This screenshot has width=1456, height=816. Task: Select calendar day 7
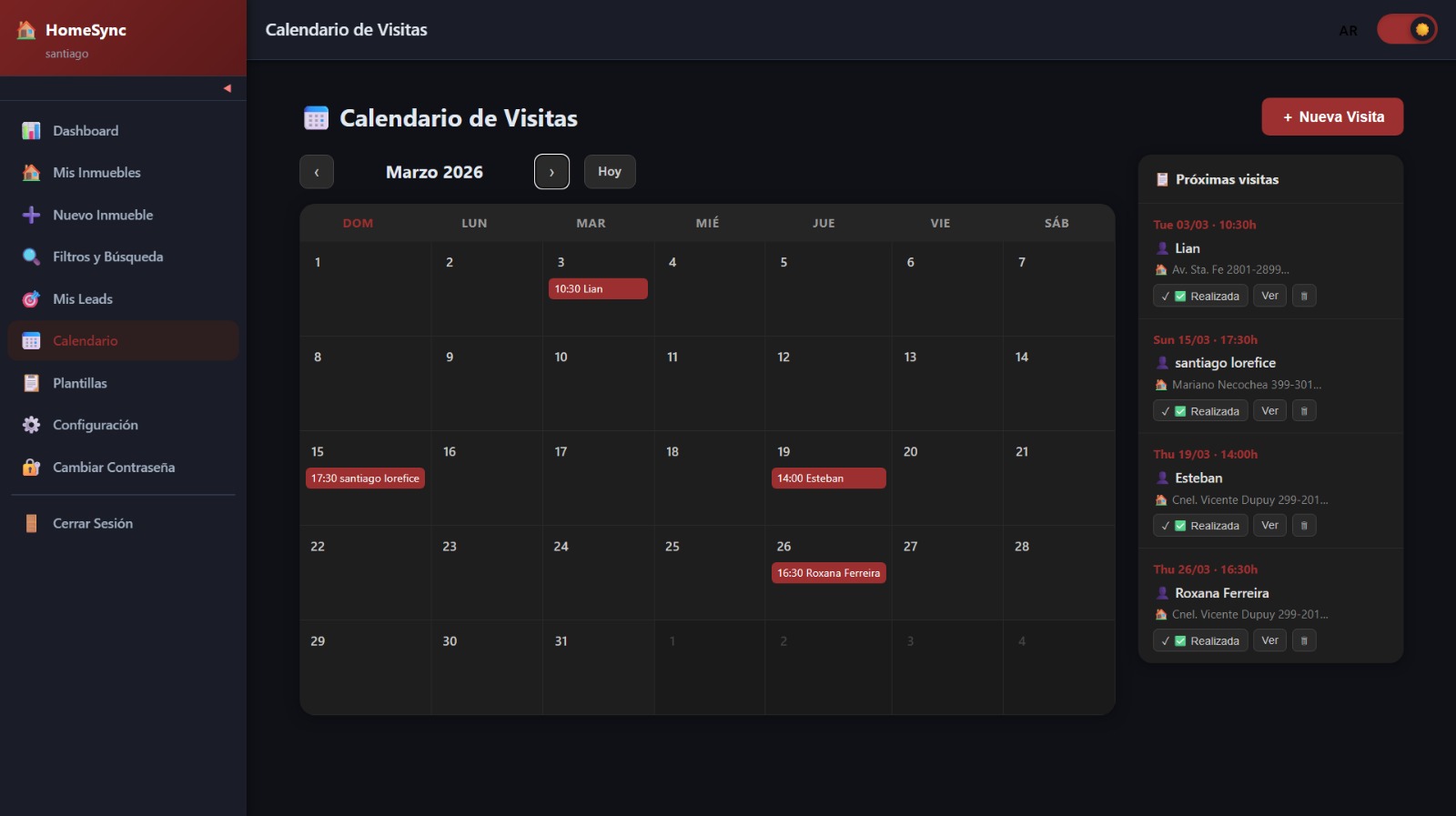(1058, 289)
